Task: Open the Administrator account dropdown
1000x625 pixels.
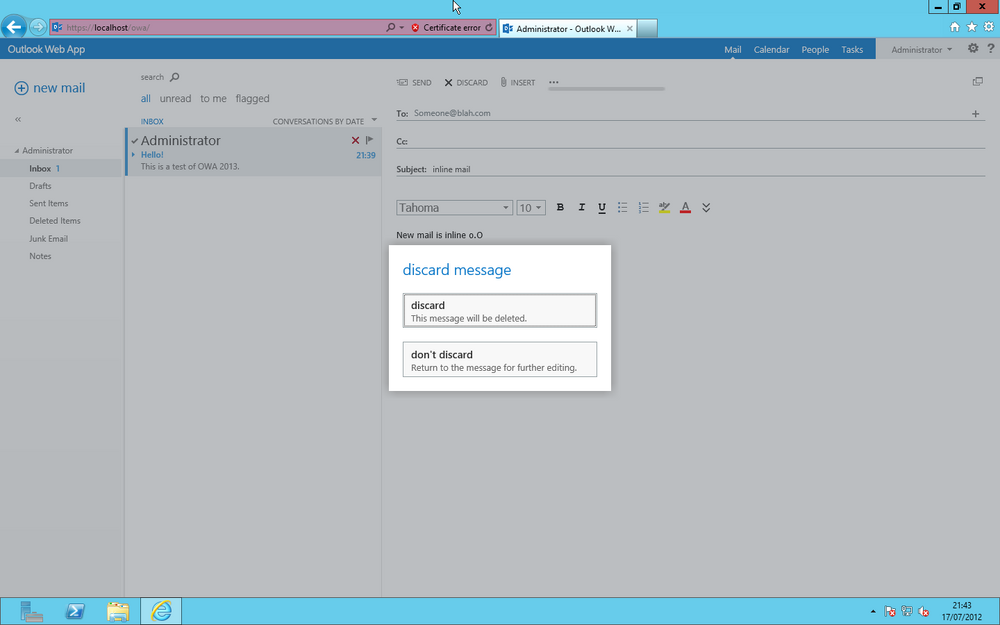Action: pos(921,49)
